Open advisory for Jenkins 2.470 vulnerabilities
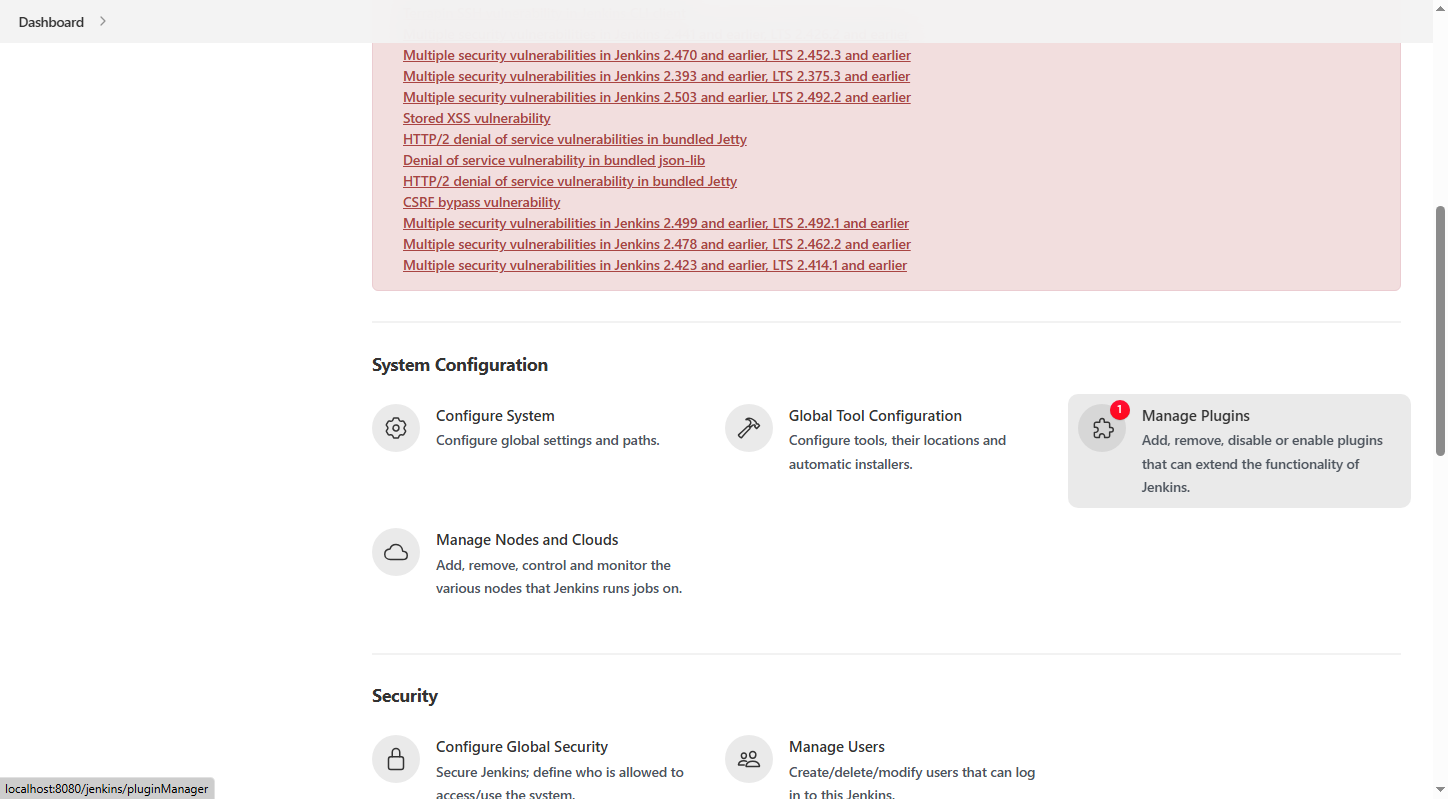1448x799 pixels. point(657,55)
